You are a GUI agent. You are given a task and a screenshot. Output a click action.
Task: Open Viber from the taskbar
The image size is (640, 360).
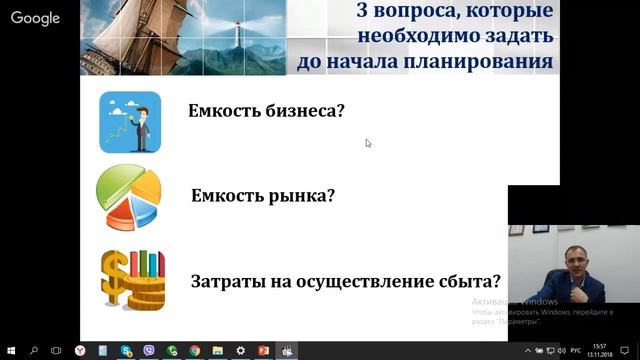149,351
